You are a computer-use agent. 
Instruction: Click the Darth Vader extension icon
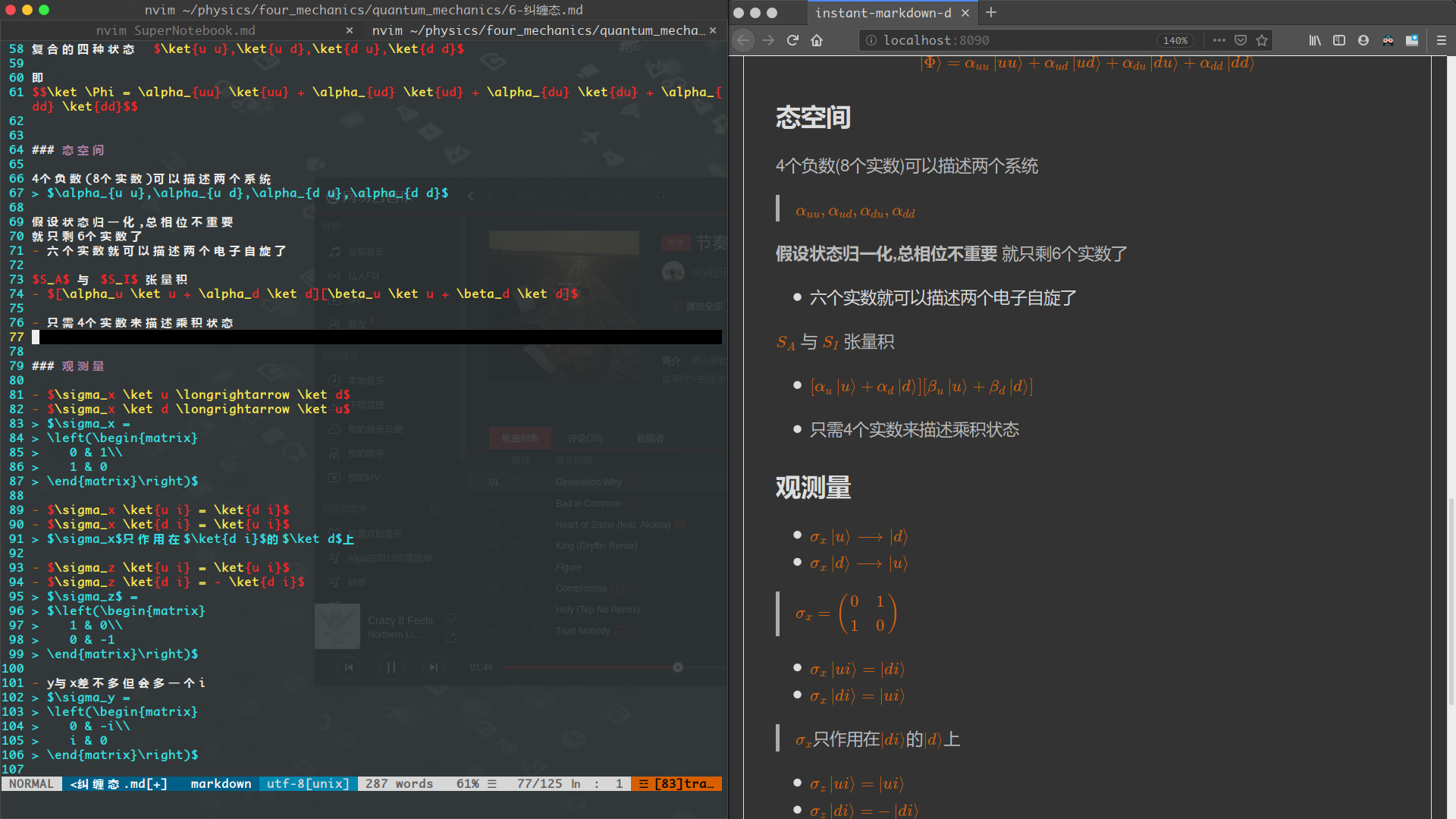(1386, 41)
